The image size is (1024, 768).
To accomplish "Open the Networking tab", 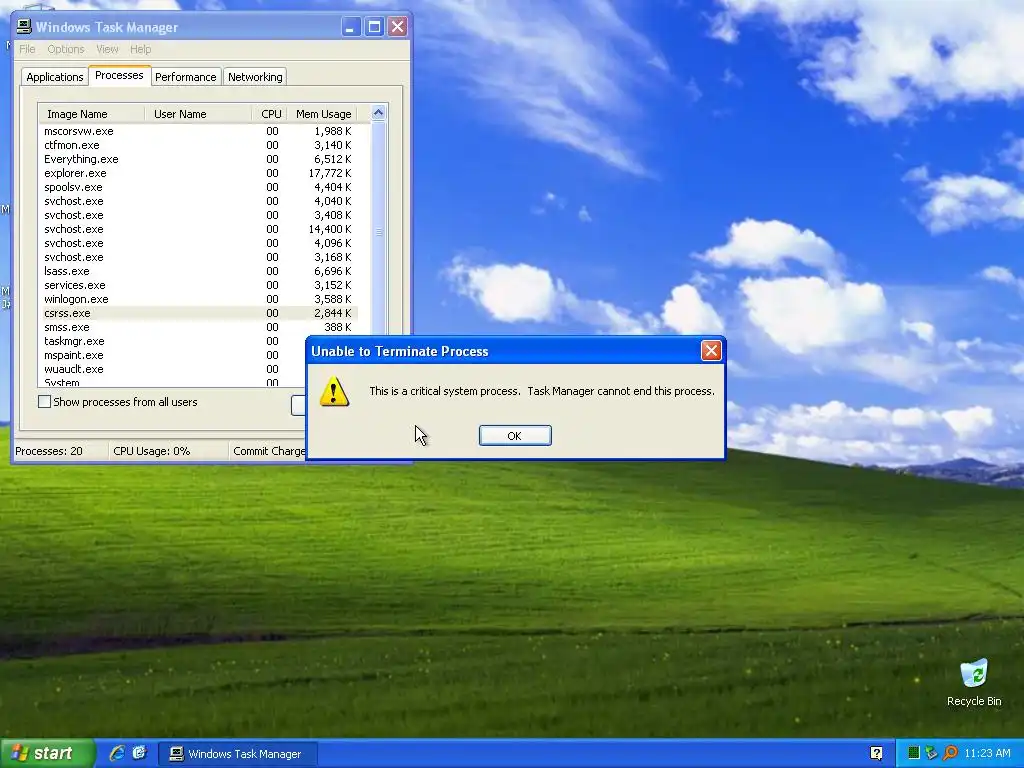I will click(255, 77).
